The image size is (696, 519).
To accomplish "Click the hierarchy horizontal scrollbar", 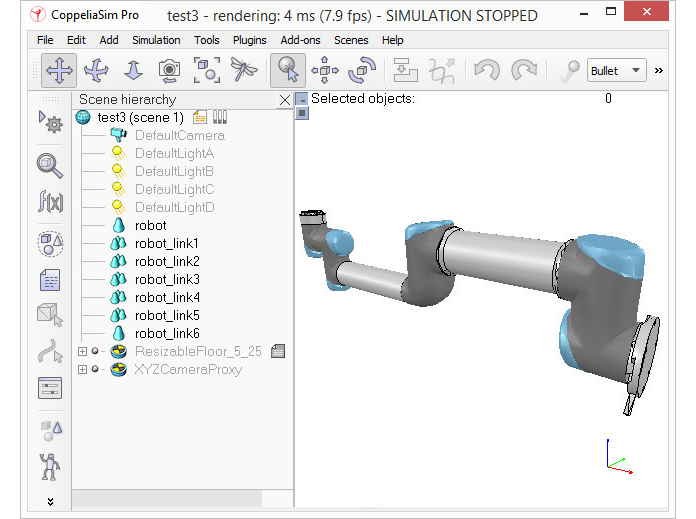I will [167, 498].
